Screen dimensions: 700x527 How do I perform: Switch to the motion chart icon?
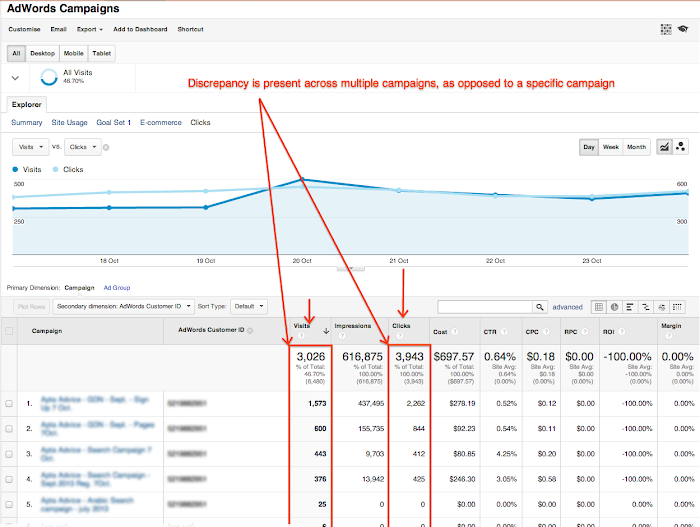[x=681, y=147]
